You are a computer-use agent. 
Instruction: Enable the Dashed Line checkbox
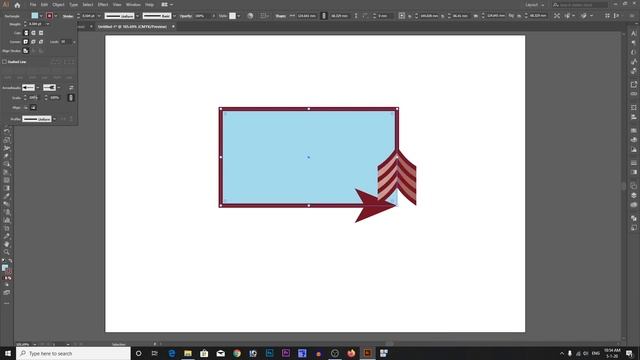click(x=4, y=62)
